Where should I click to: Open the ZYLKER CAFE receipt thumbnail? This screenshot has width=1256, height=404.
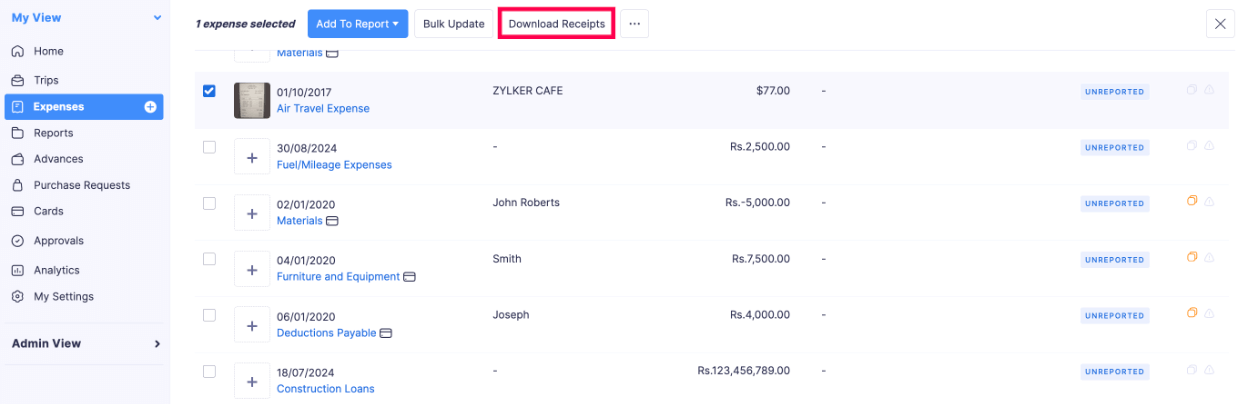[x=252, y=100]
